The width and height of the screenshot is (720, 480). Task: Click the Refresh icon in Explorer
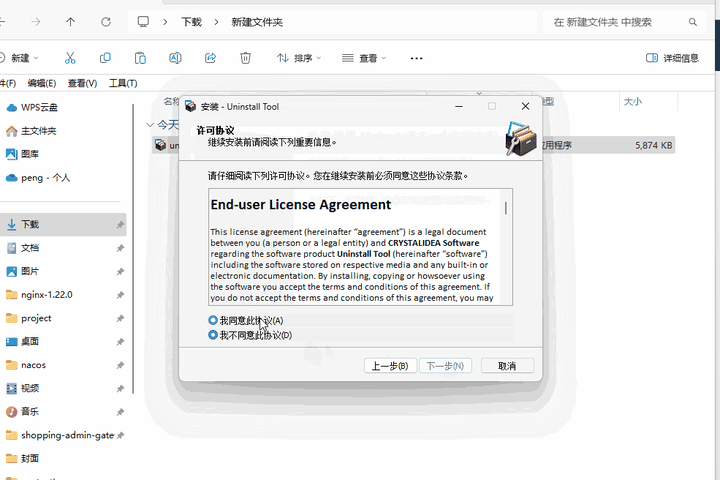click(106, 22)
